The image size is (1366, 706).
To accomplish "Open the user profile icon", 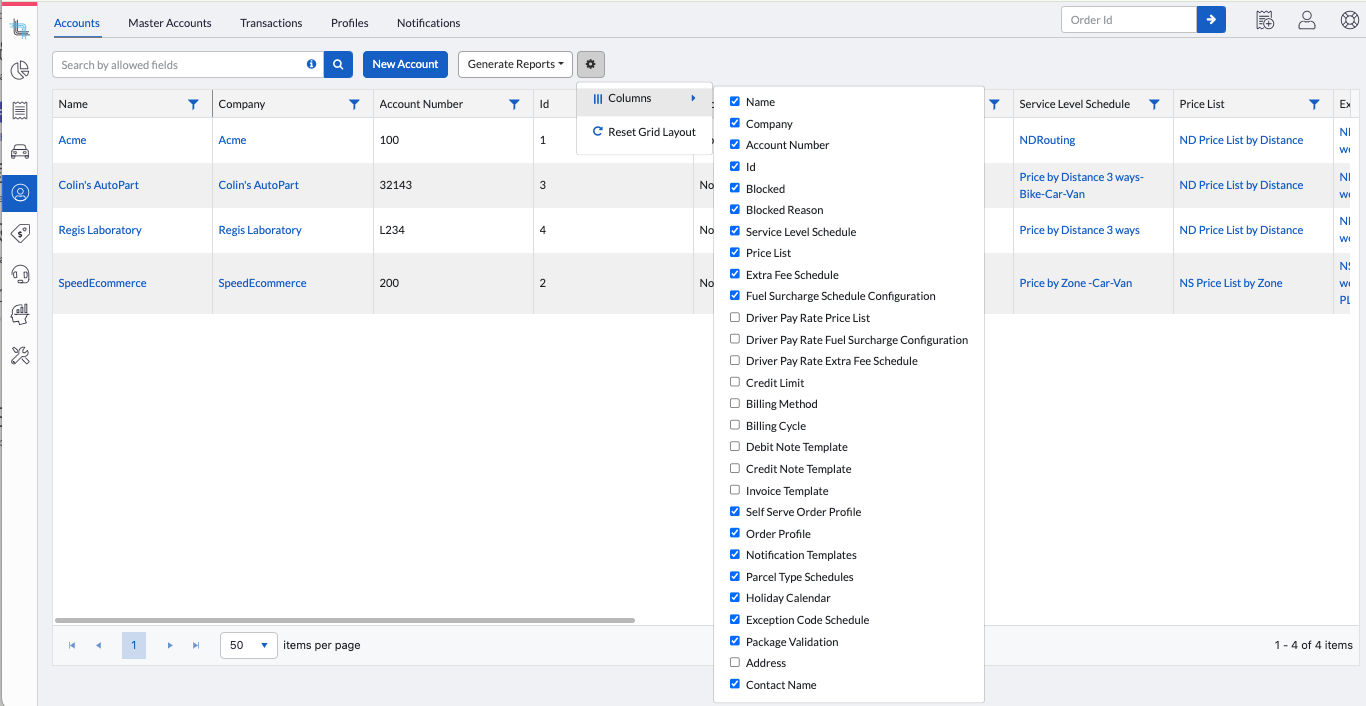I will coord(1307,20).
